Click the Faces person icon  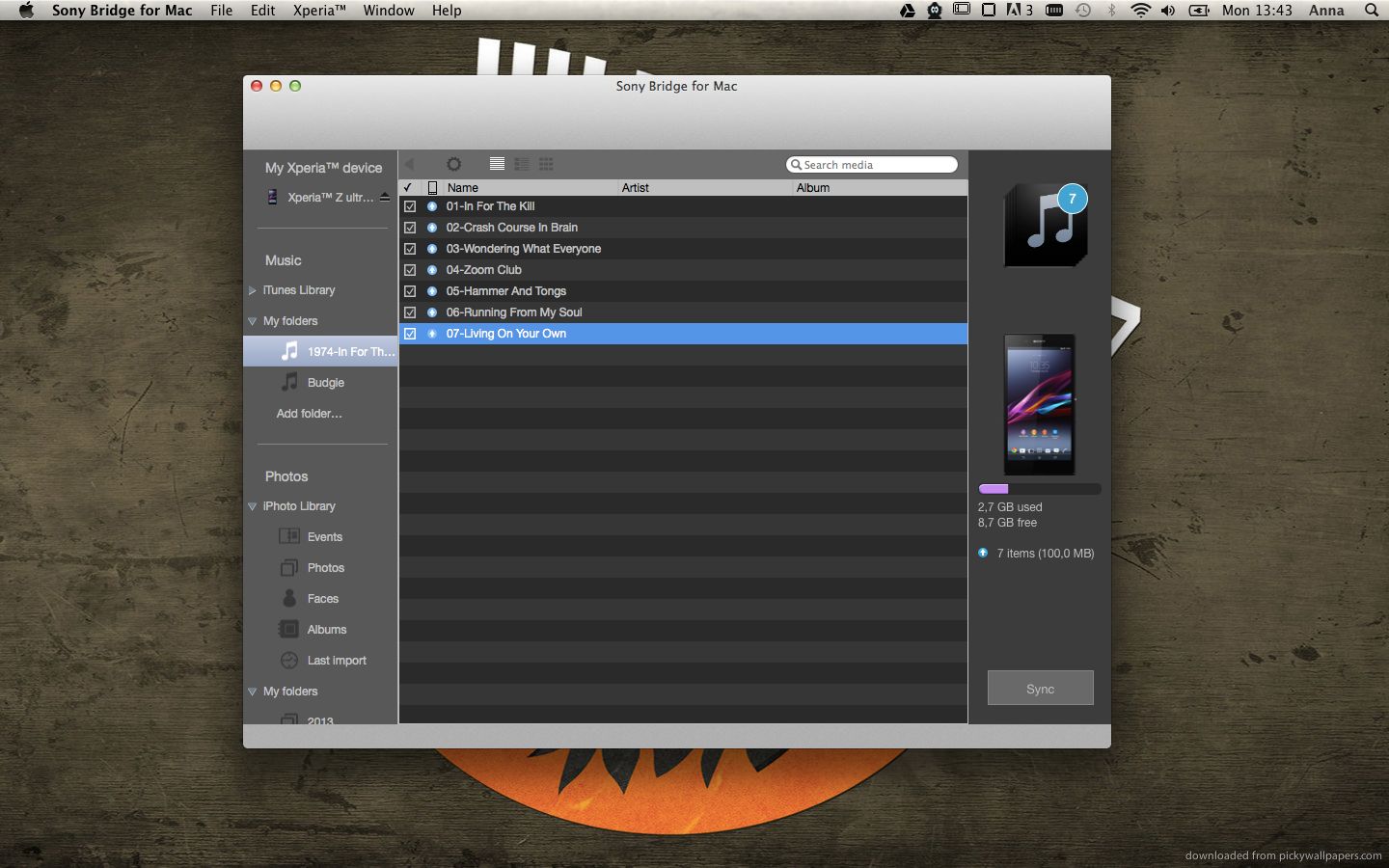[288, 598]
